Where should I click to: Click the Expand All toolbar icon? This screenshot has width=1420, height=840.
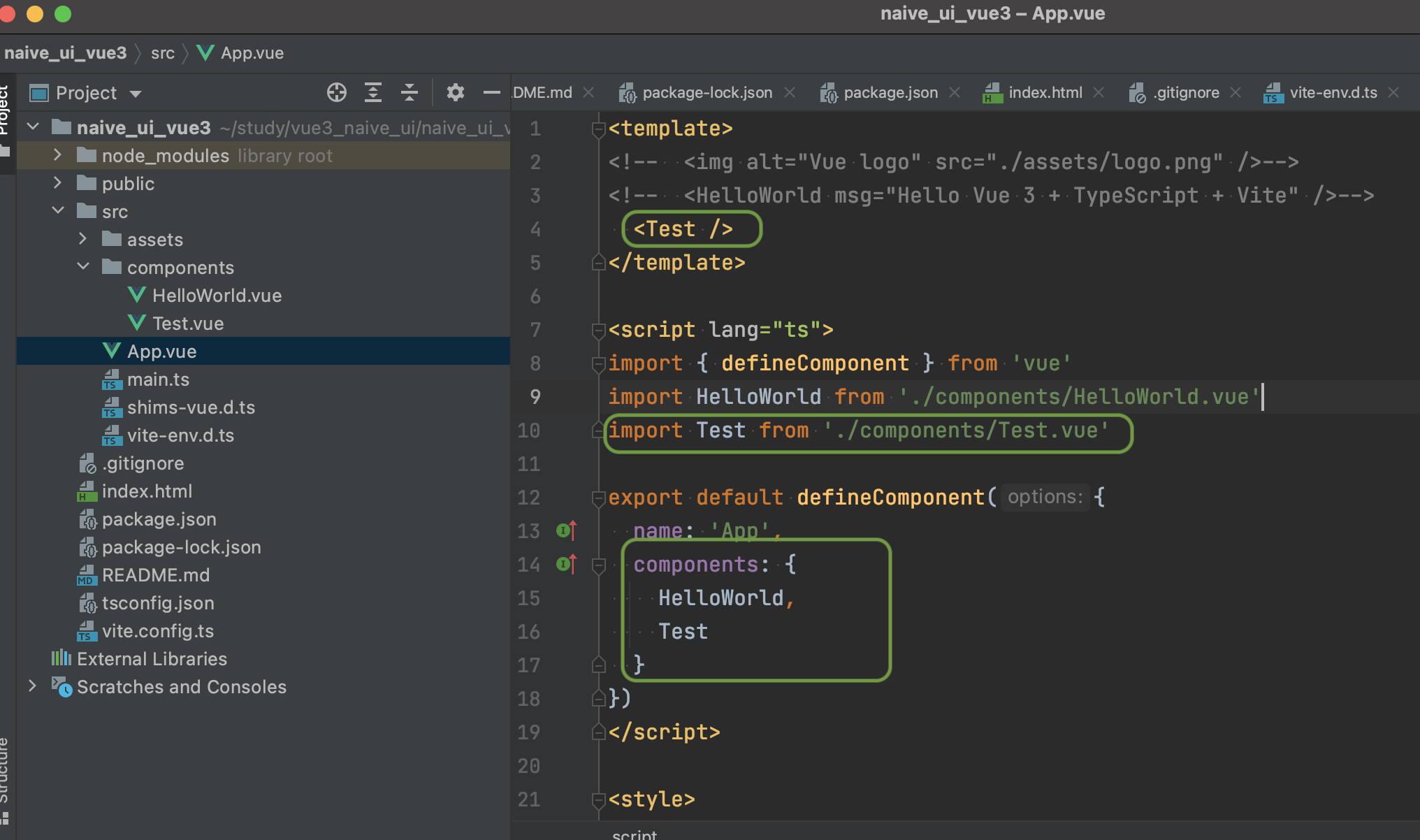point(373,92)
